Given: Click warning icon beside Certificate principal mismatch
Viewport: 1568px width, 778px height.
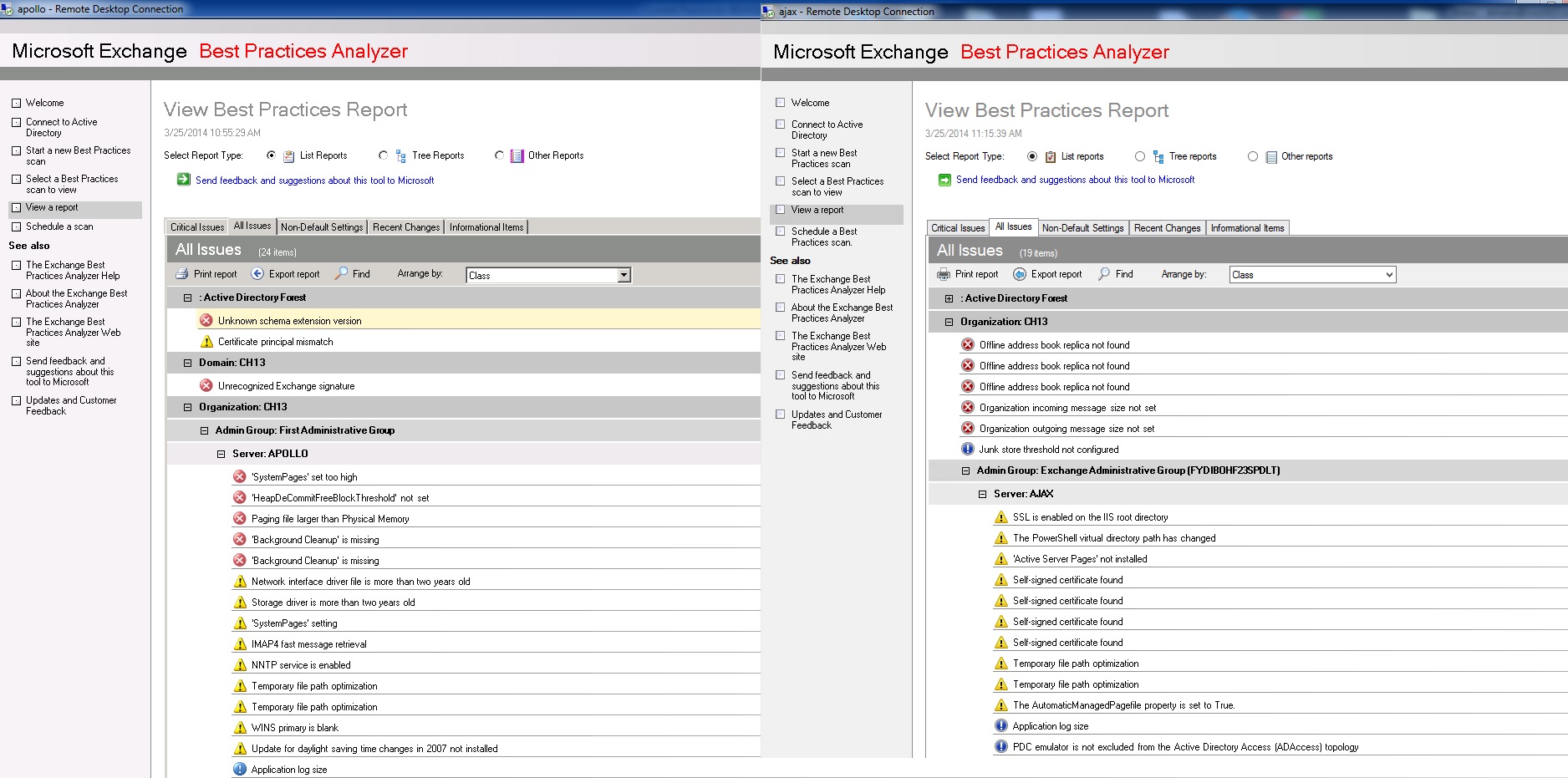Looking at the screenshot, I should 206,342.
